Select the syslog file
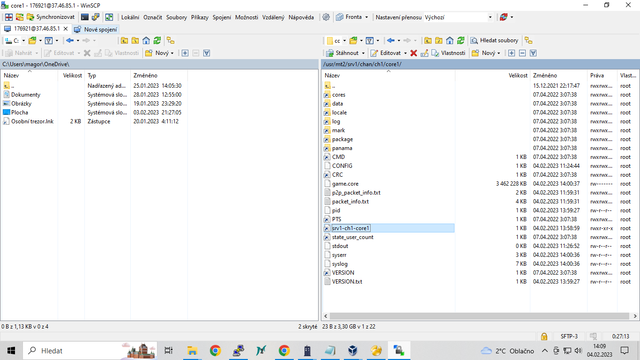This screenshot has height=360, width=640. [x=340, y=264]
